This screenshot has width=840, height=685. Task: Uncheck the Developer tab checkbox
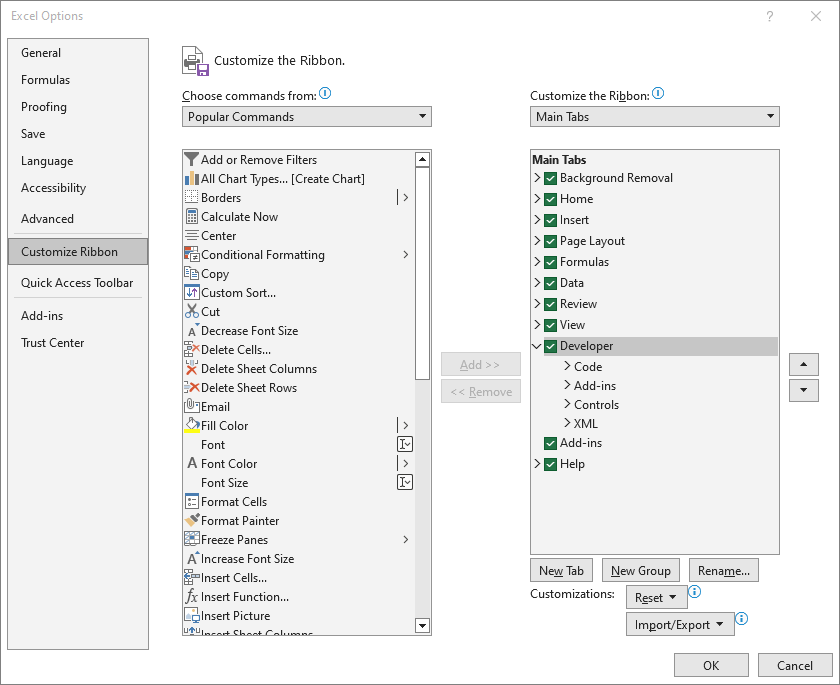pos(550,346)
